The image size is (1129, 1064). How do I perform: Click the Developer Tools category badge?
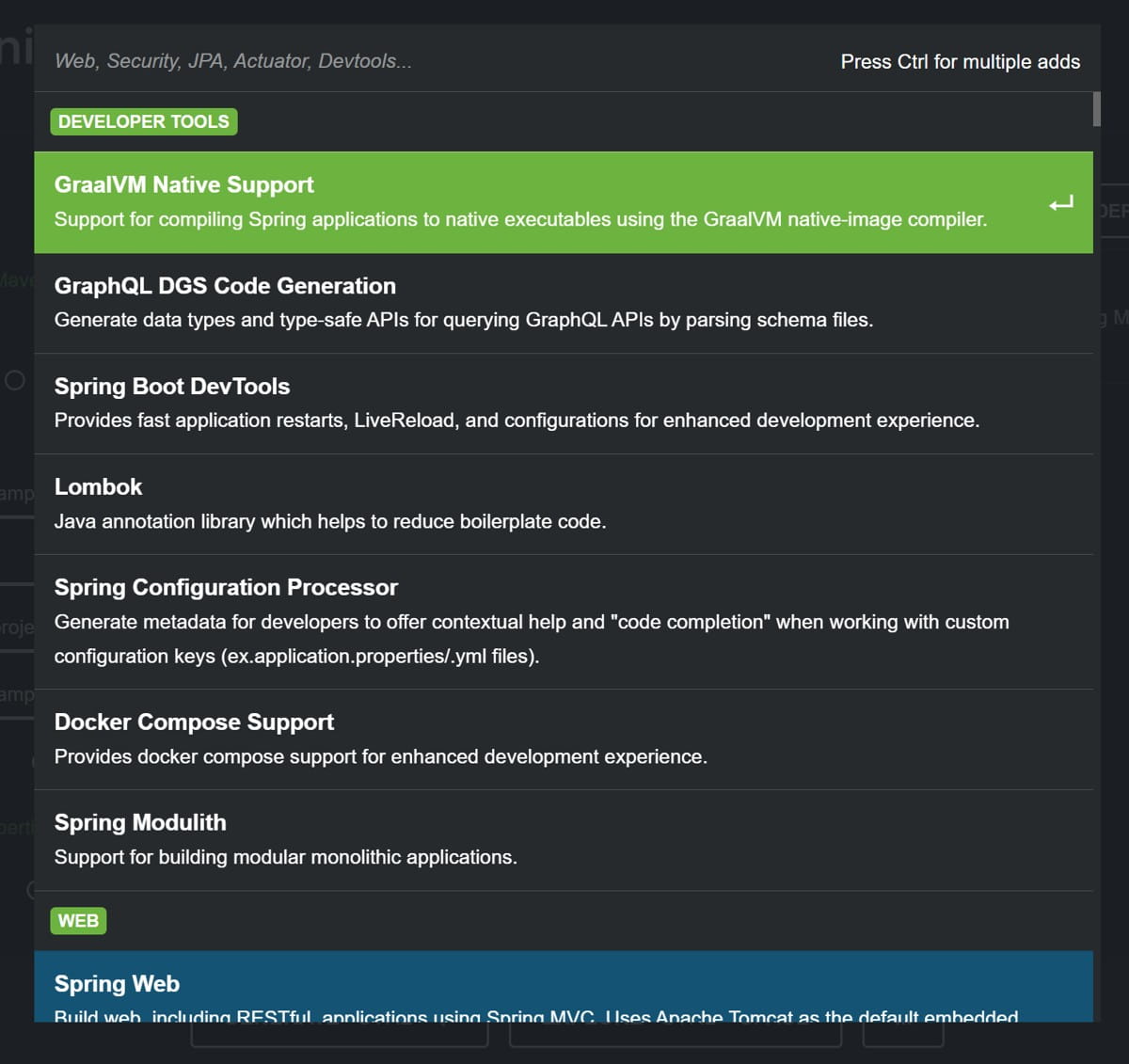click(144, 121)
